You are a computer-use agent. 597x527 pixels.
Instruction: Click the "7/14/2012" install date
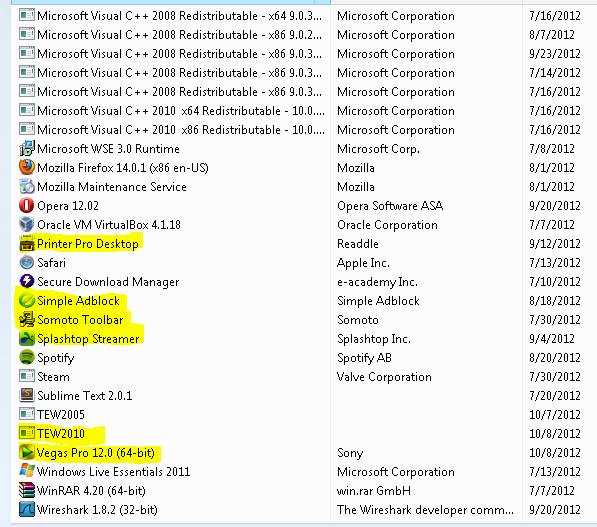tap(555, 73)
